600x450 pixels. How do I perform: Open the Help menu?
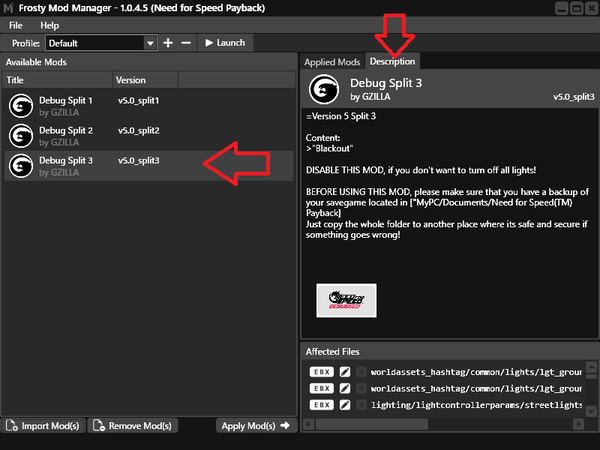tap(50, 26)
